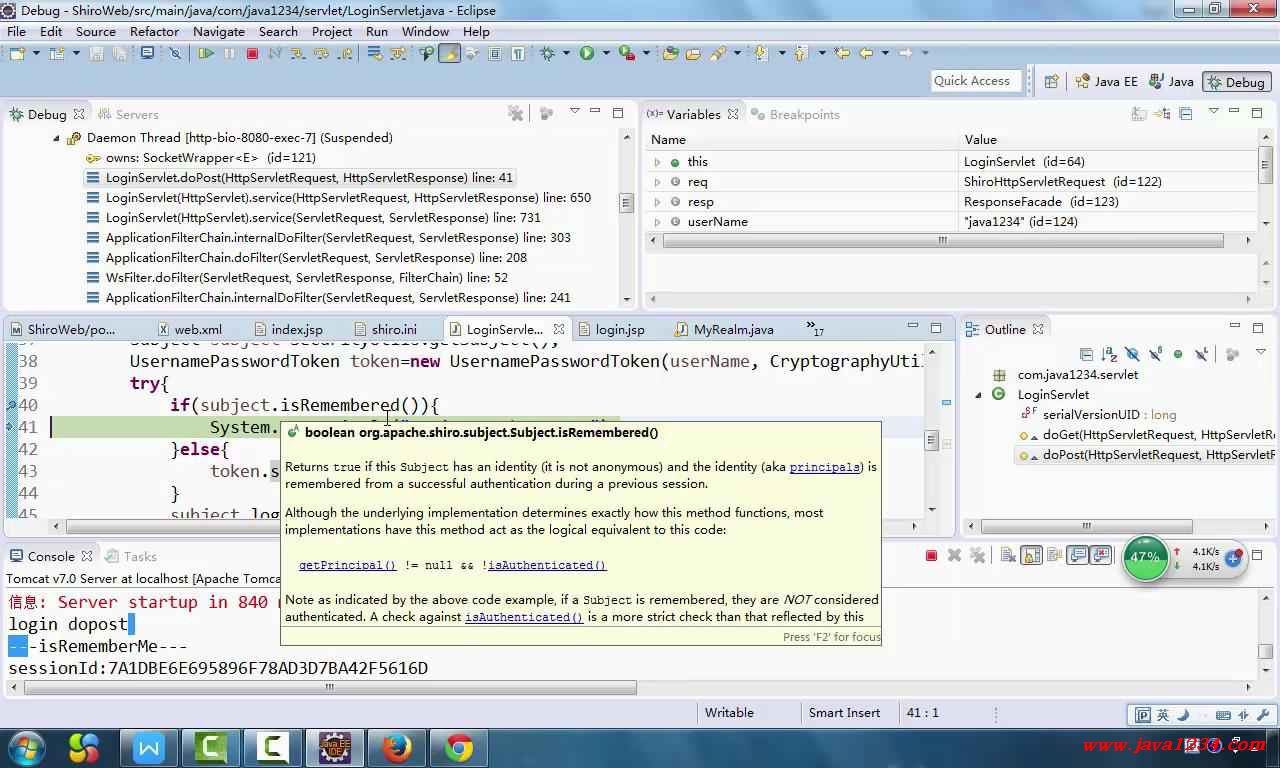Show the hidden editor tabs list
1280x768 pixels.
814,329
